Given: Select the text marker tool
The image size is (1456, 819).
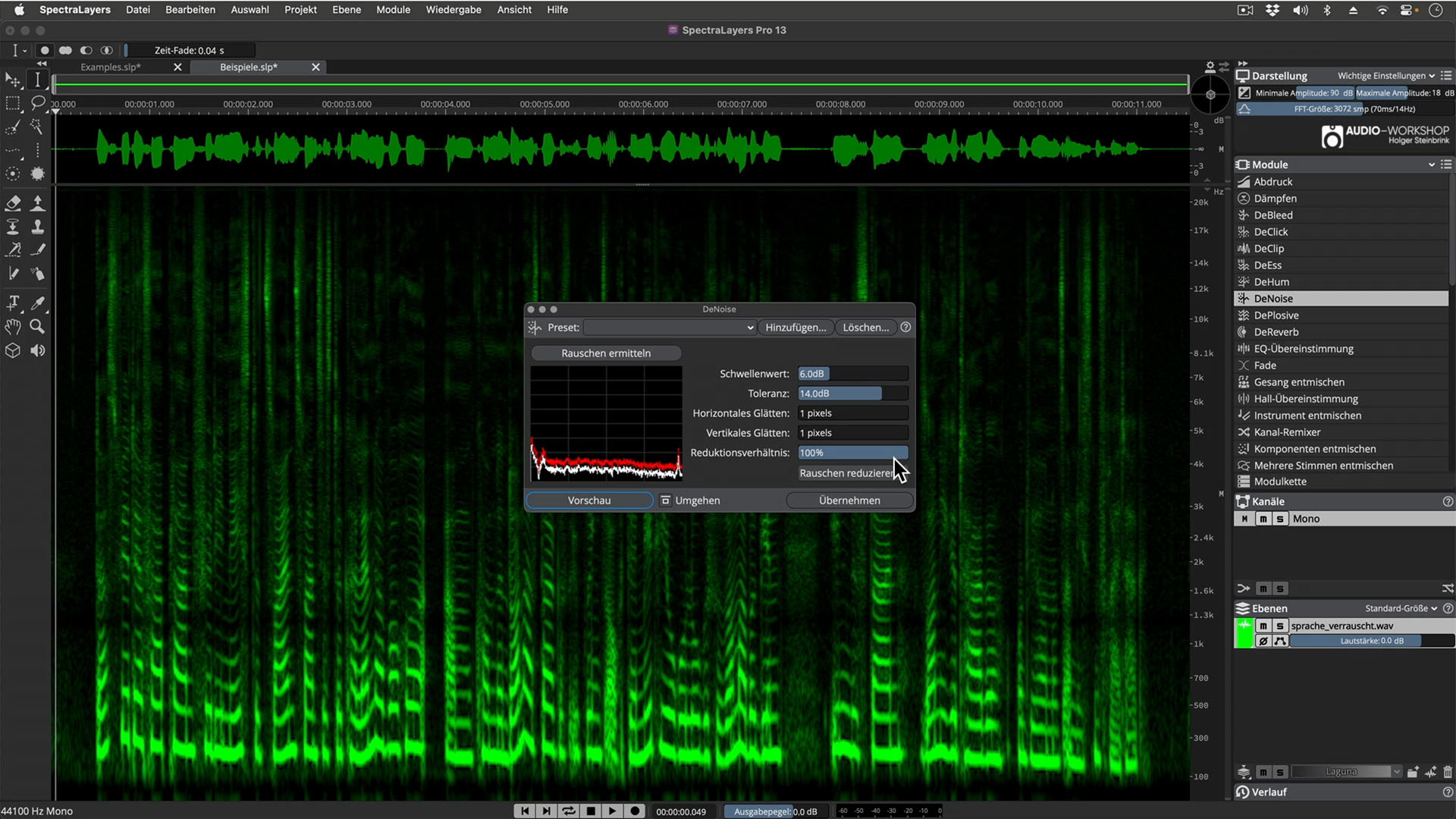Looking at the screenshot, I should point(13,303).
